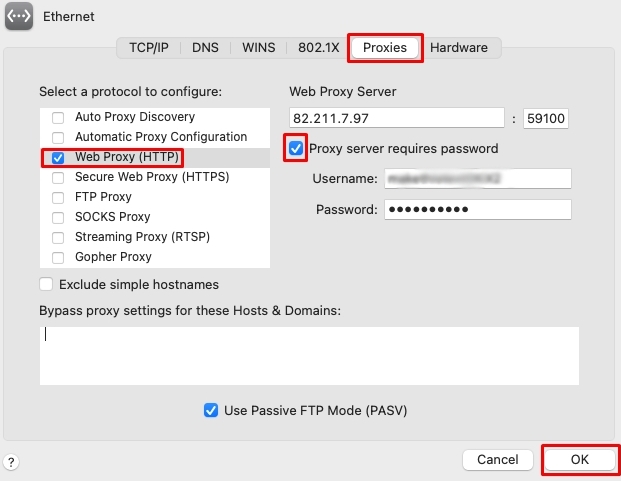Enable Secure Web Proxy (HTTPS) checkbox
Viewport: 621px width, 481px height.
(x=58, y=177)
